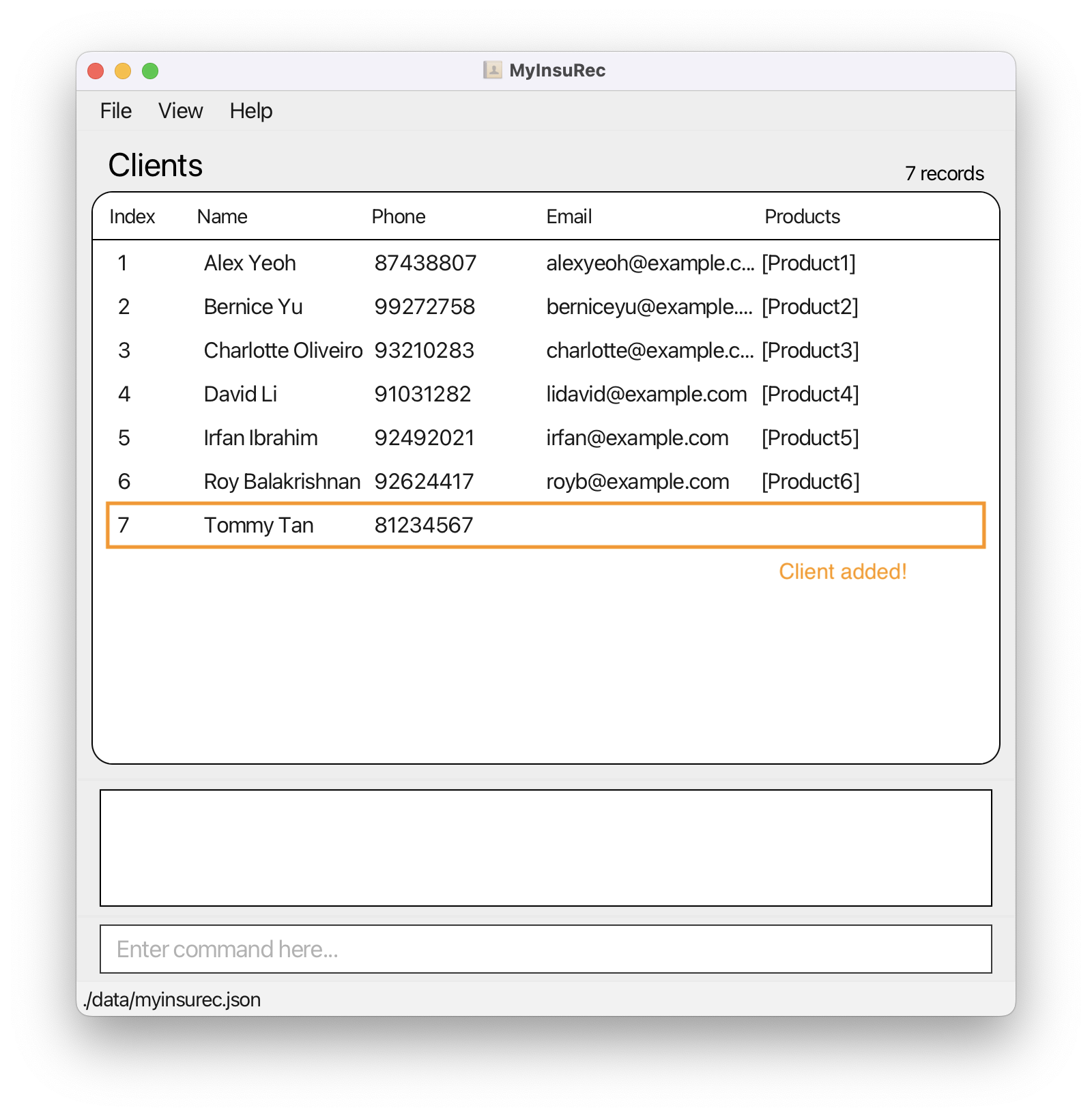1092x1117 pixels.
Task: Click the empty result display box
Action: point(546,848)
